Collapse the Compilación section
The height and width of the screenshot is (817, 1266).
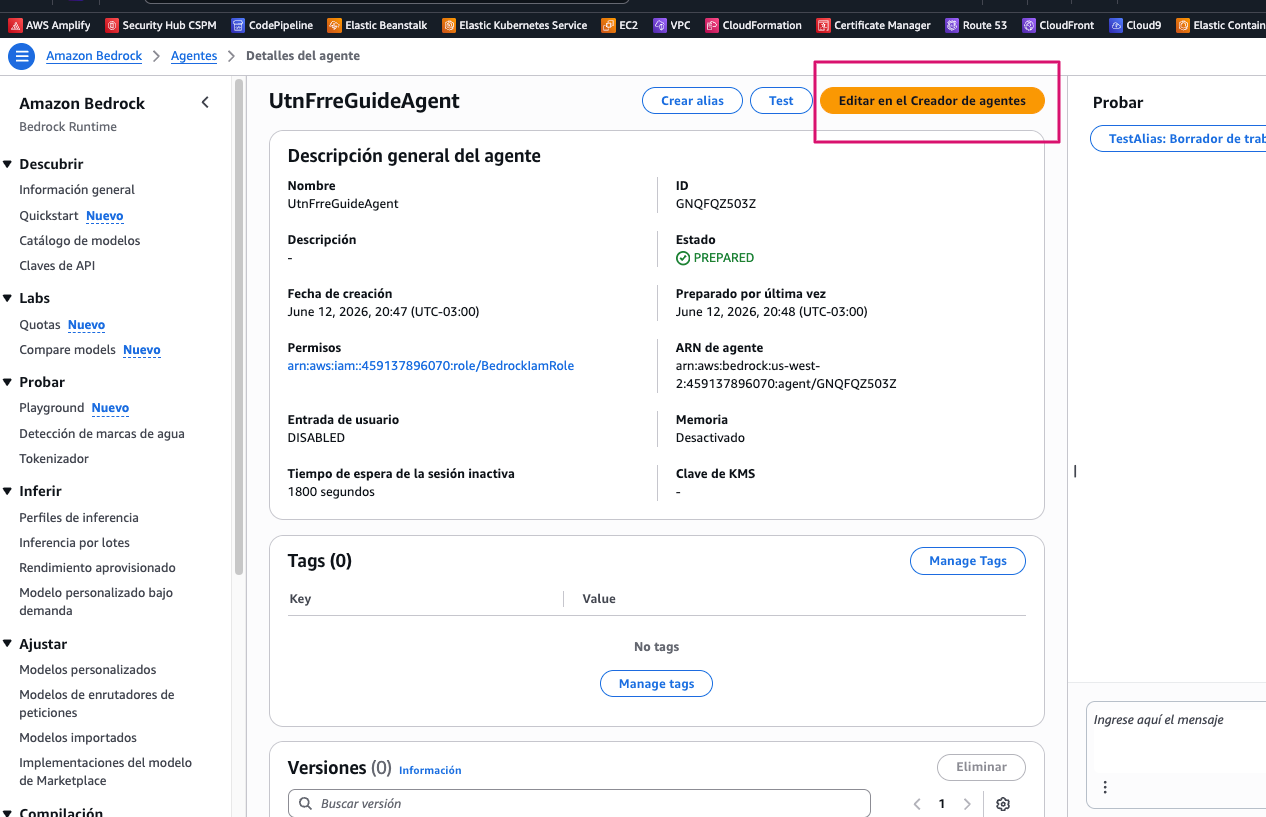click(x=8, y=812)
